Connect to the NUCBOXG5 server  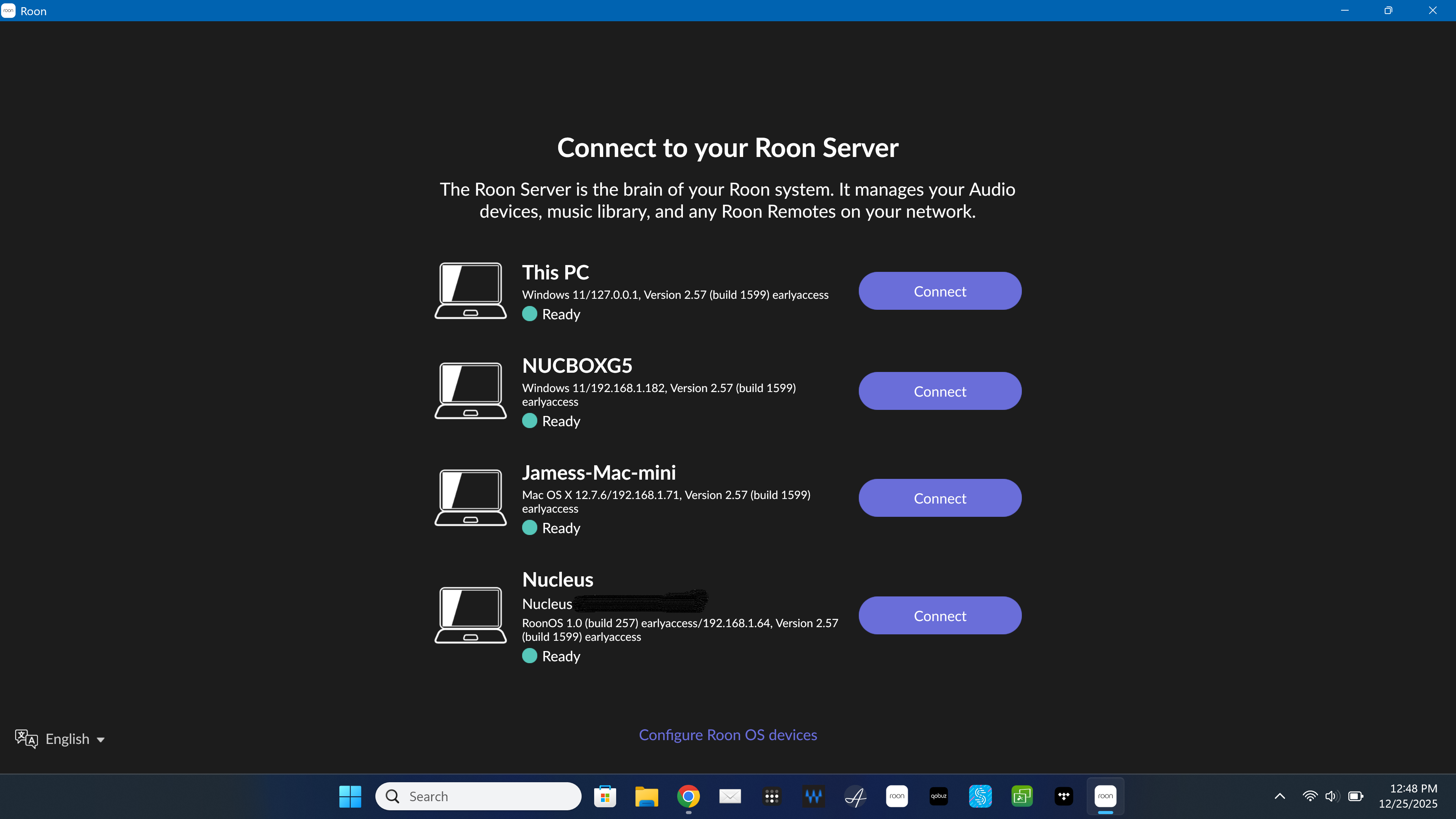coord(940,391)
